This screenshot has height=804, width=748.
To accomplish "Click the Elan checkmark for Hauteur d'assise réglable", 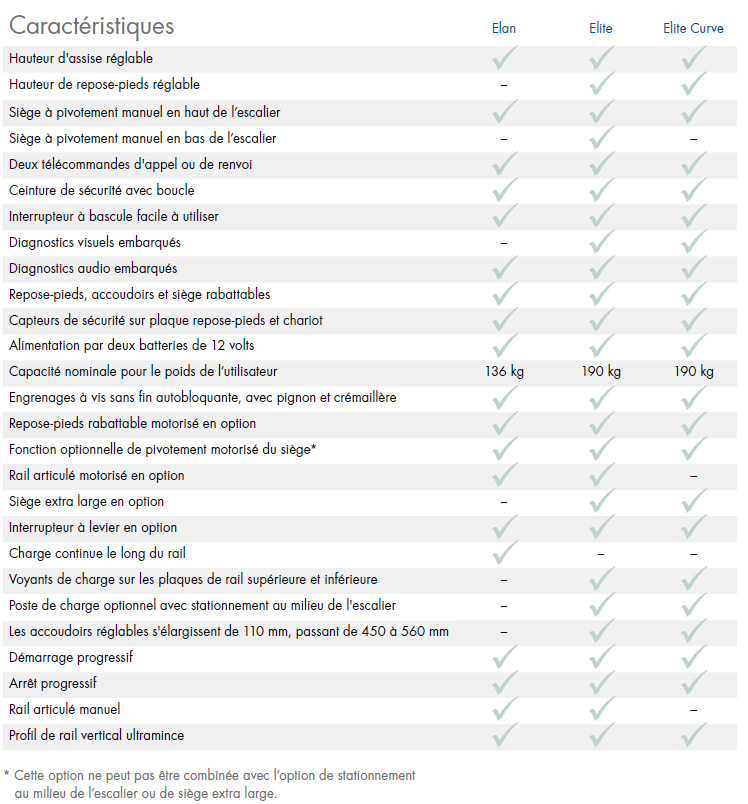I will pos(504,57).
